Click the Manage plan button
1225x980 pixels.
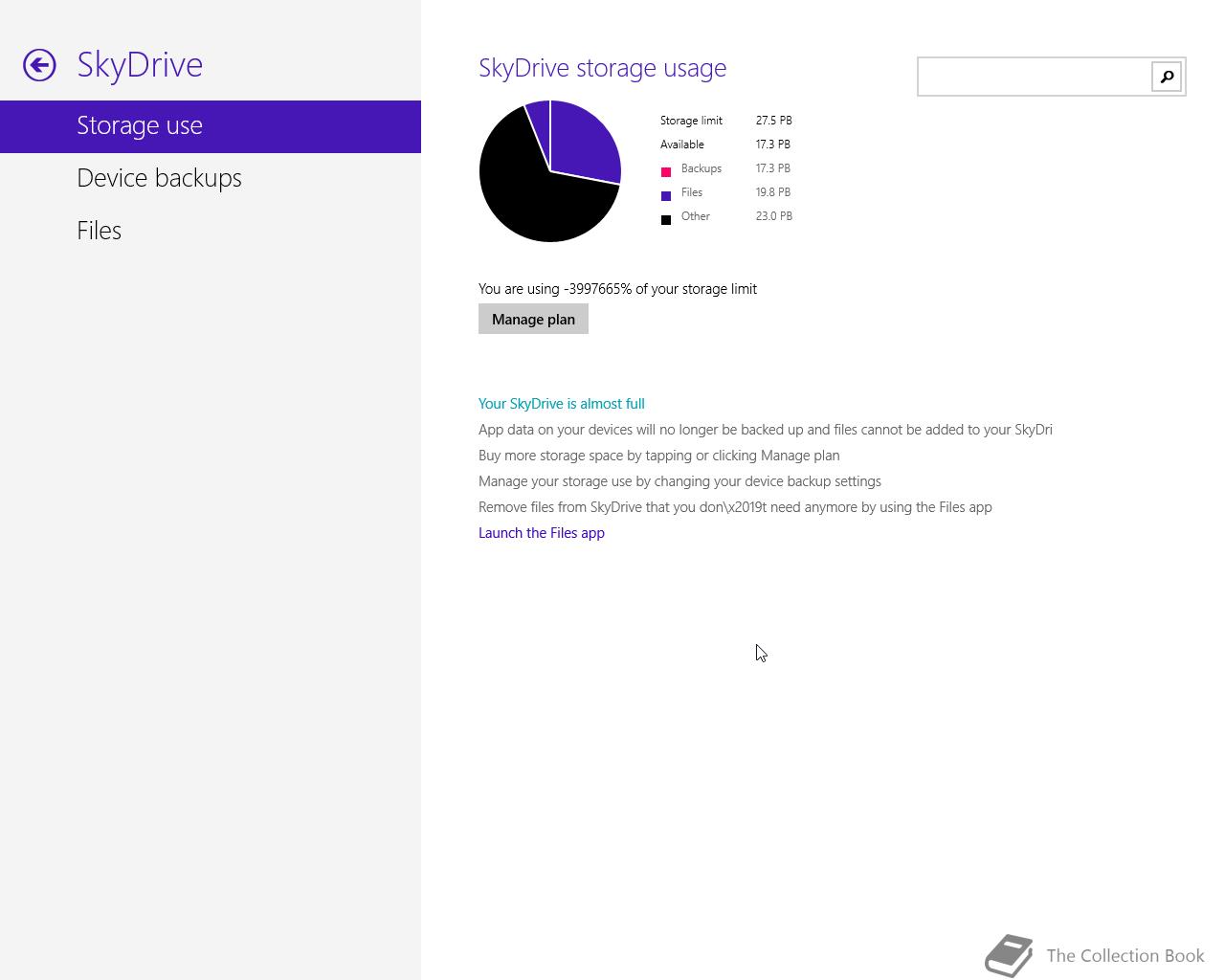pos(533,319)
